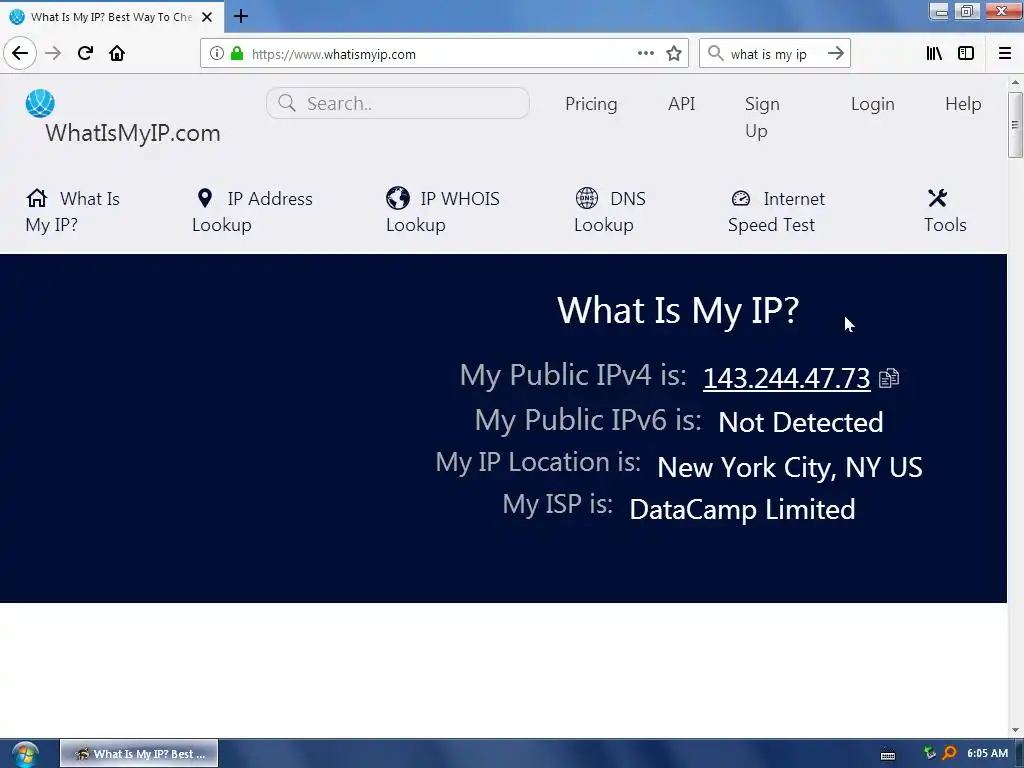This screenshot has height=768, width=1024.
Task: Close the What Is My IP tab
Action: (207, 17)
